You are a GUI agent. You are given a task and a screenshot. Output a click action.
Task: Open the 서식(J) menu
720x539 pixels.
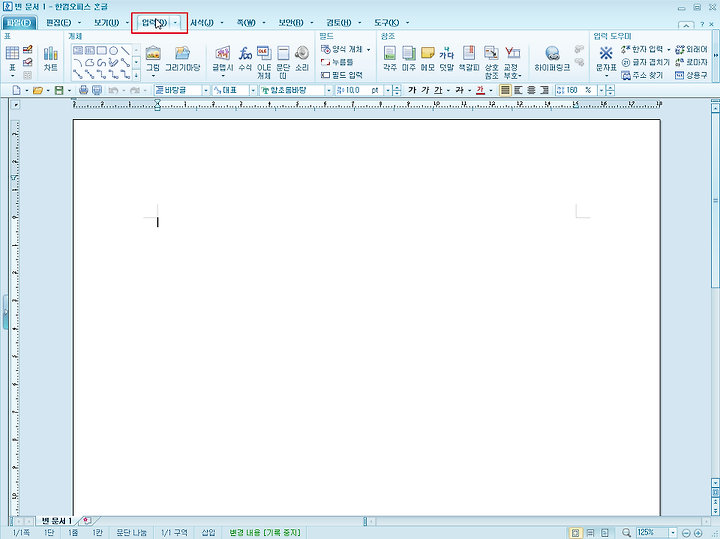pos(202,22)
